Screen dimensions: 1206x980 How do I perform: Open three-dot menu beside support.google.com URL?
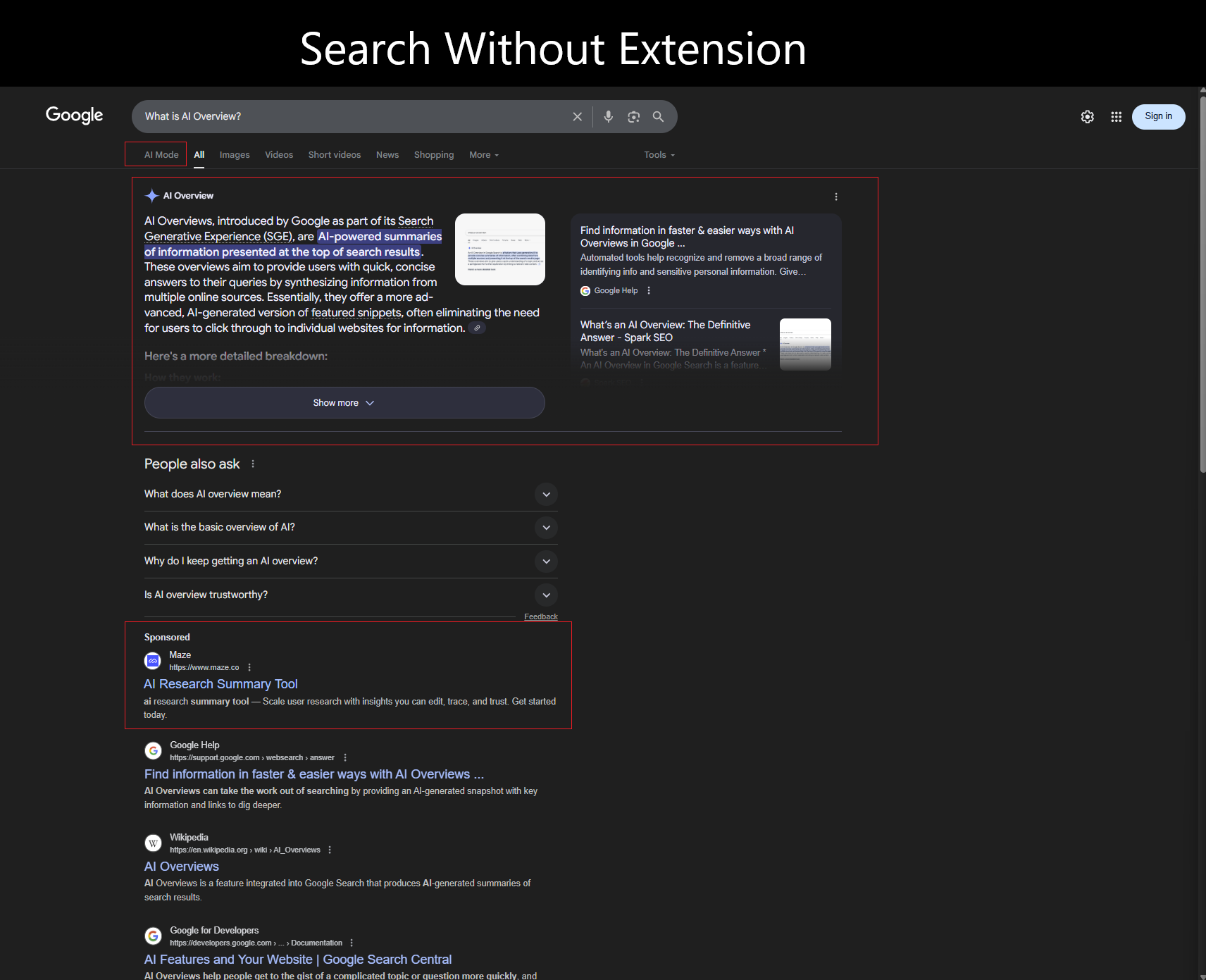point(345,757)
